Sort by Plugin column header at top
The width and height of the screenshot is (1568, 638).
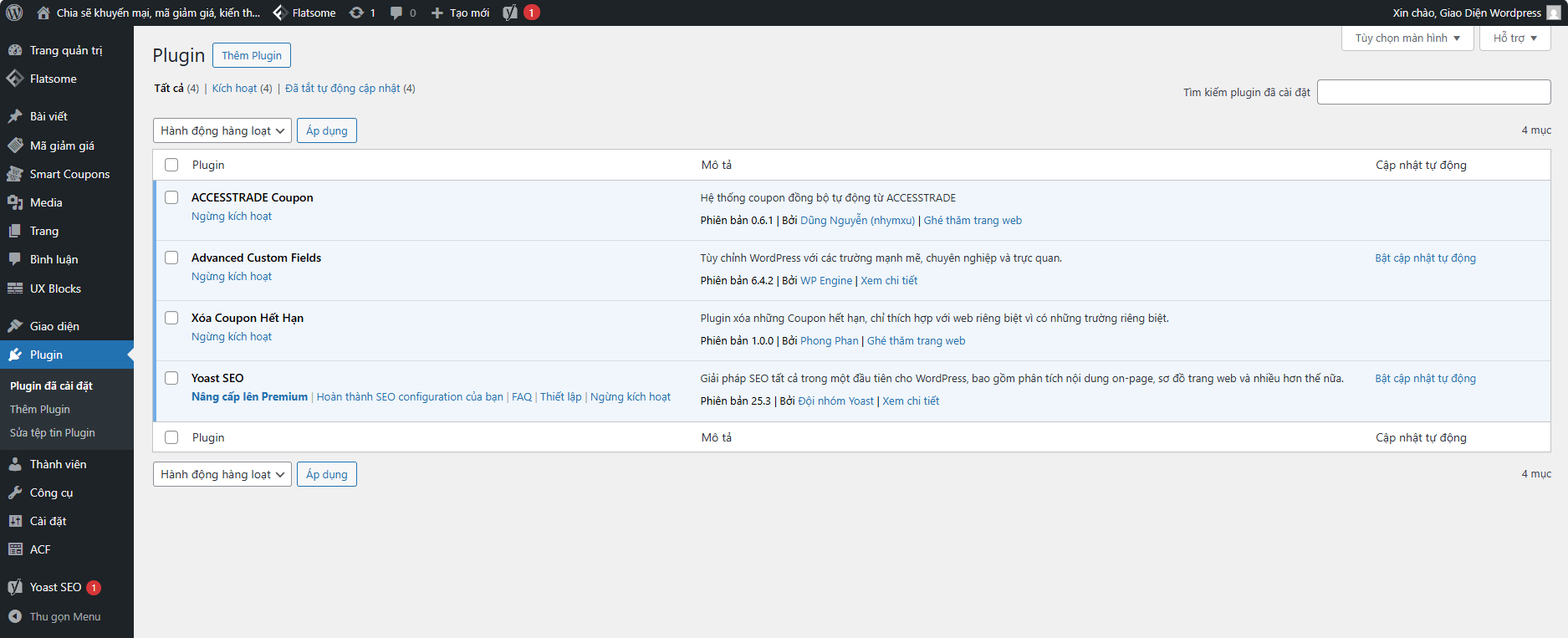click(208, 165)
